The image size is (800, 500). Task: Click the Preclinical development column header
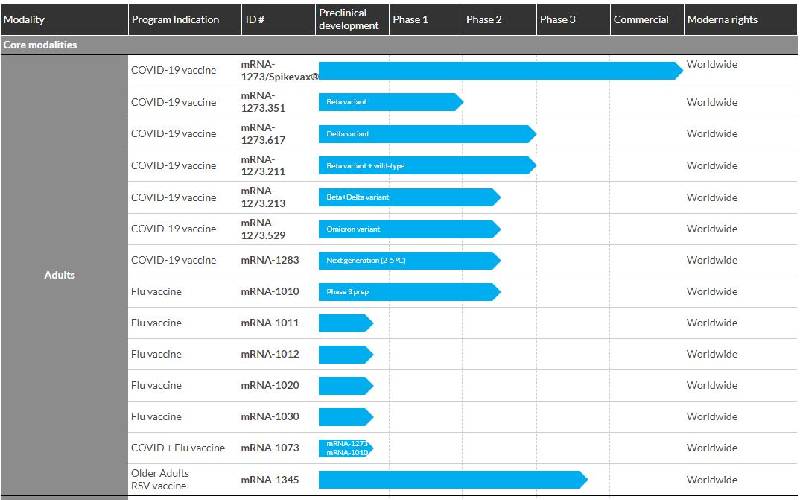click(348, 19)
